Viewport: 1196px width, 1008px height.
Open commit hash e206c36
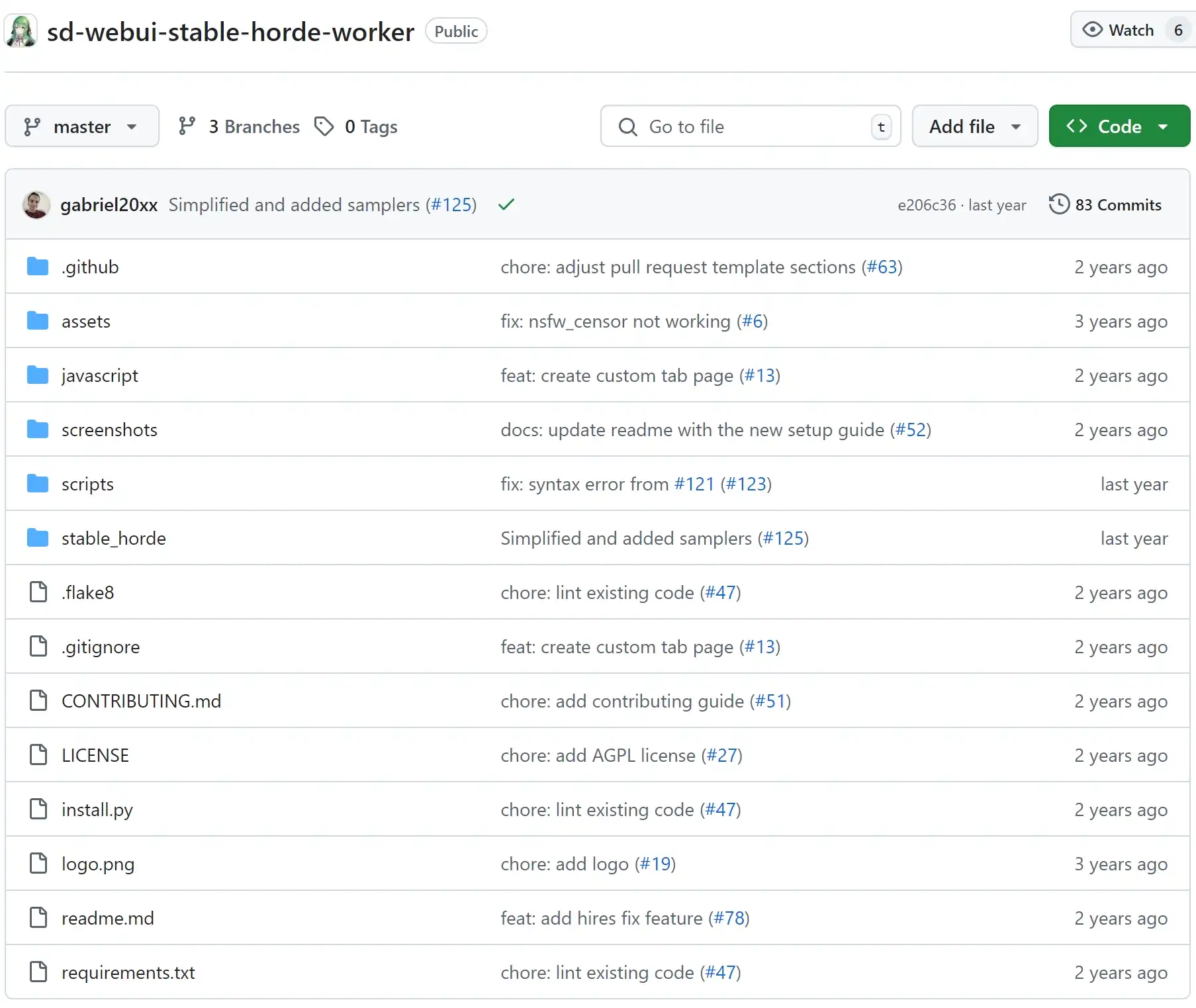pos(927,205)
